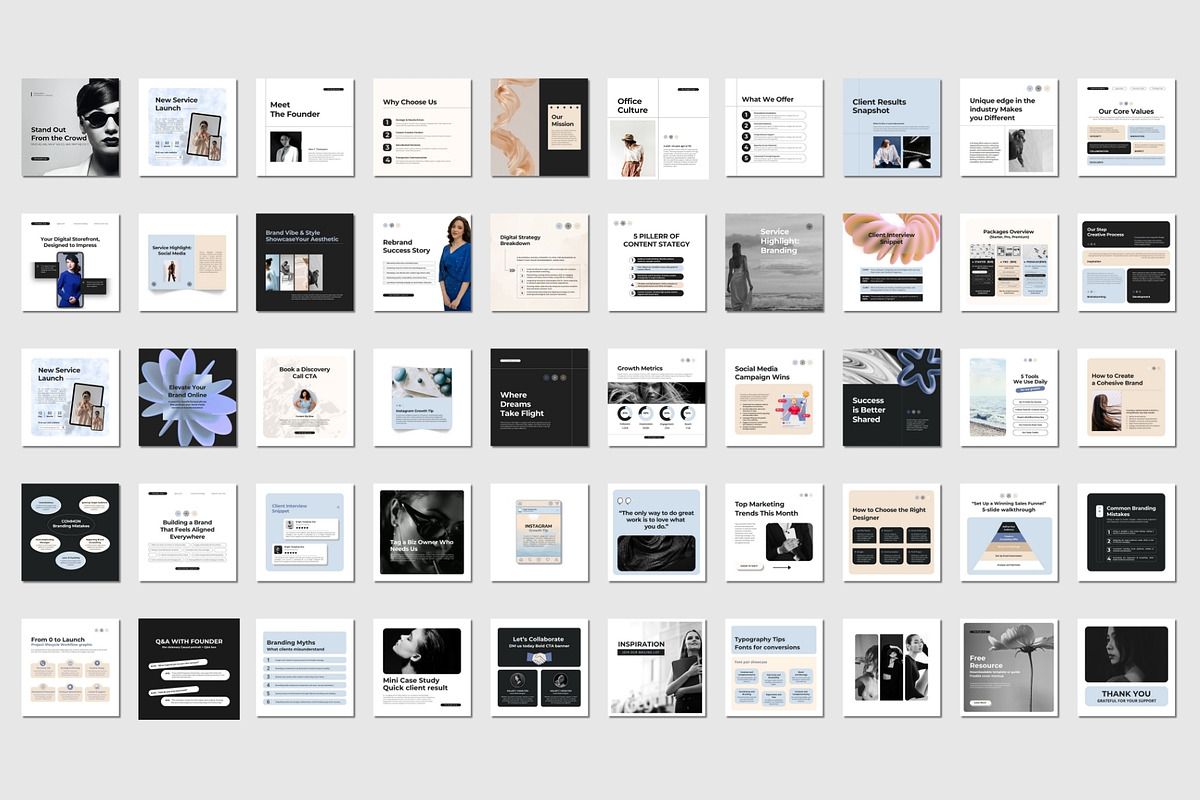Select the "Common Branding Mistakes" oval diagram slide
Viewport: 1200px width, 800px height.
[70, 532]
